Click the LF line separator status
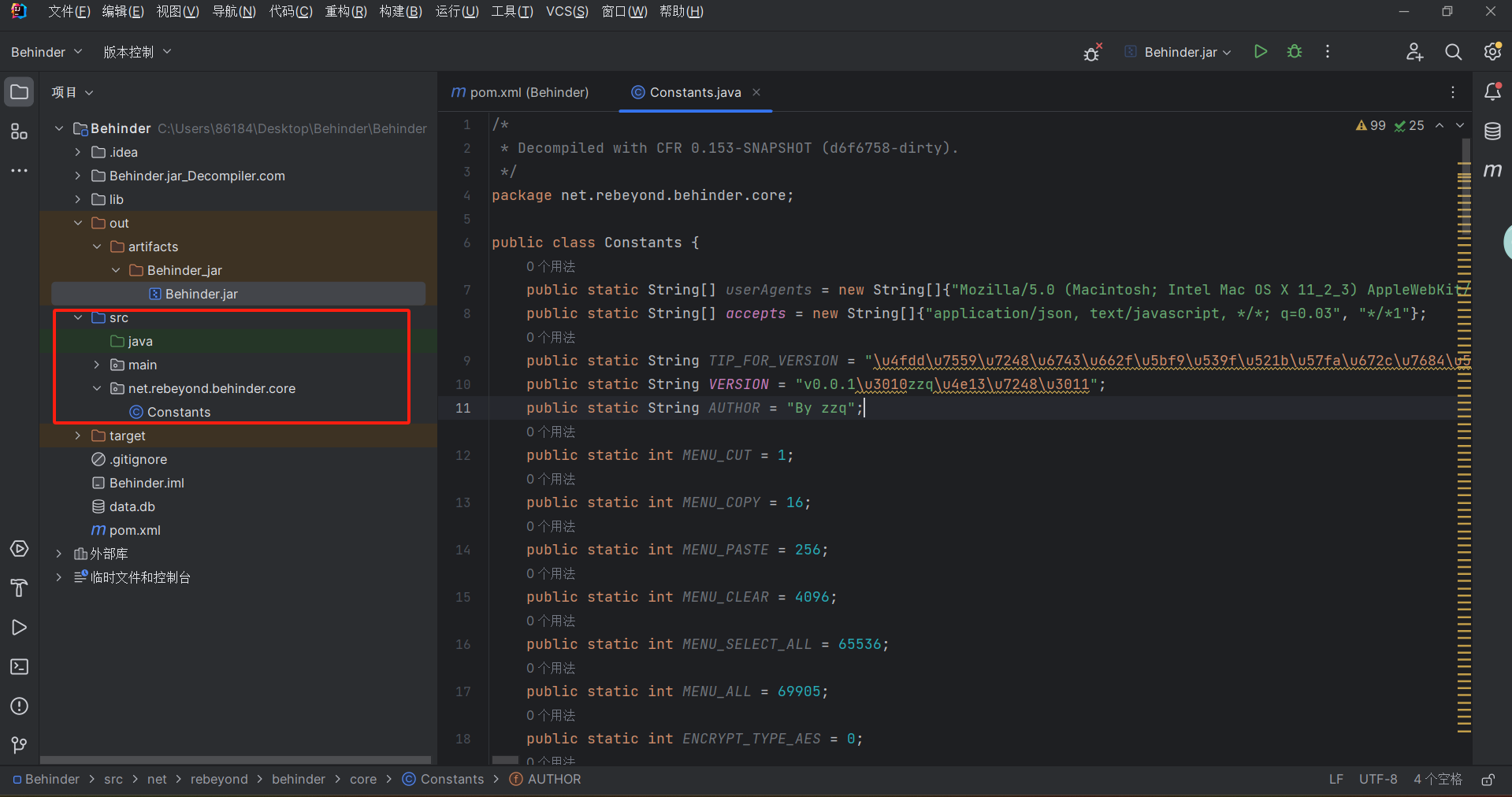The image size is (1512, 797). tap(1336, 780)
